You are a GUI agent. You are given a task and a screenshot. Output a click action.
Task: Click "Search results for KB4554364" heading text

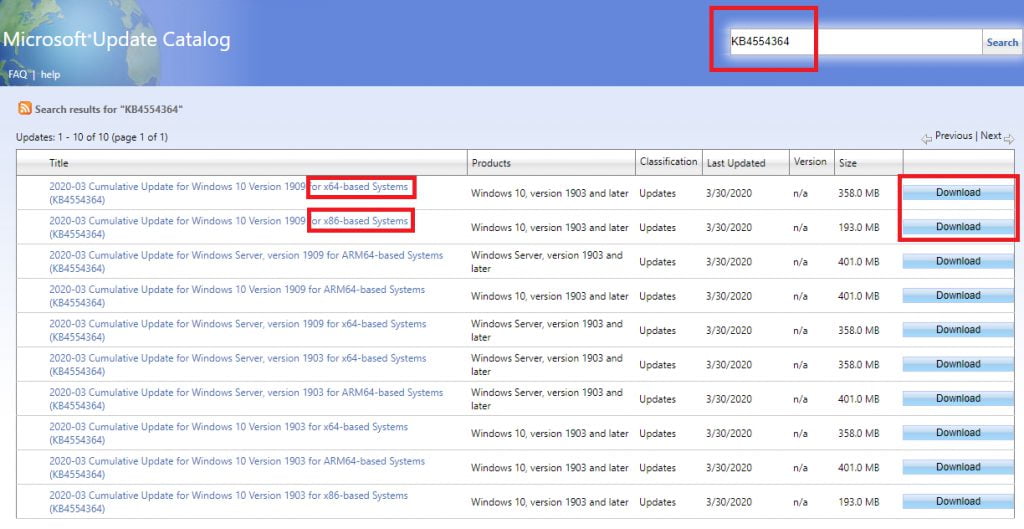pyautogui.click(x=108, y=109)
